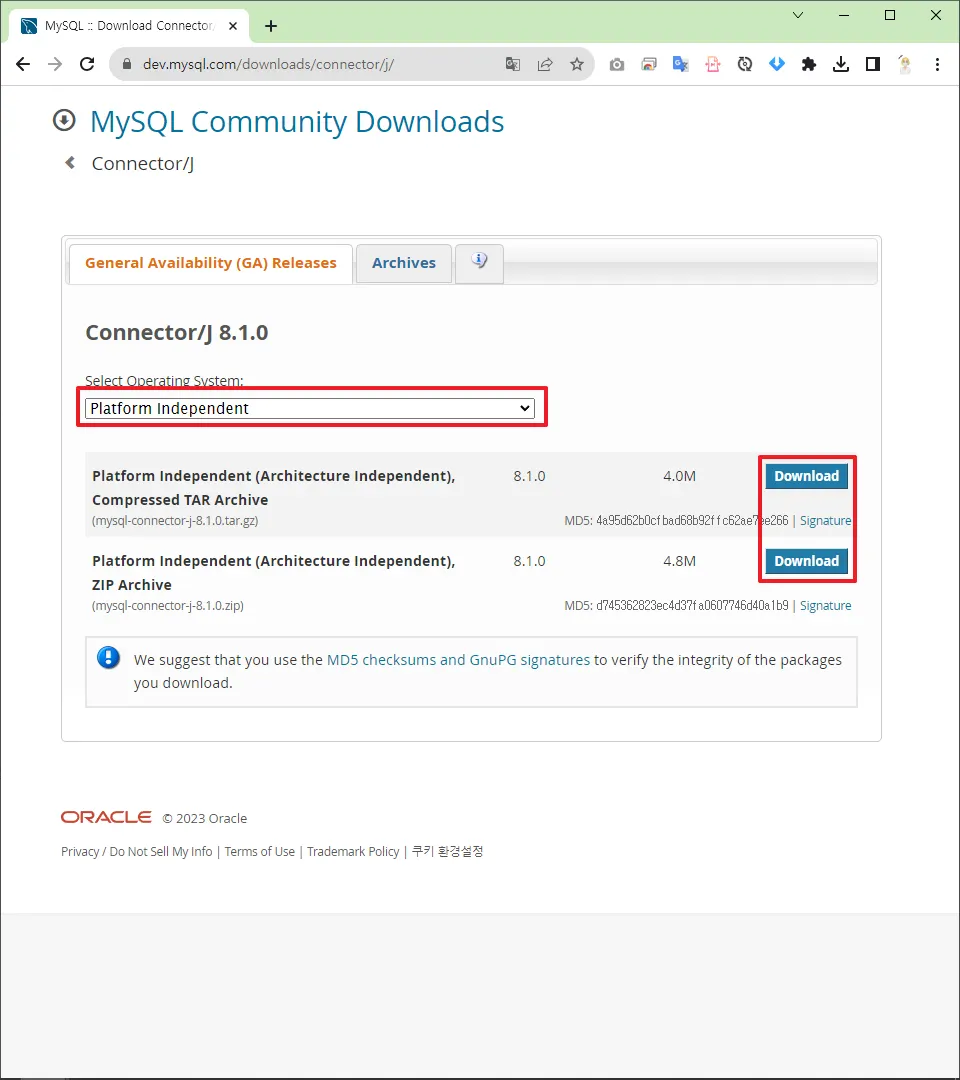
Task: Click the photo gallery extension icon
Action: (649, 64)
